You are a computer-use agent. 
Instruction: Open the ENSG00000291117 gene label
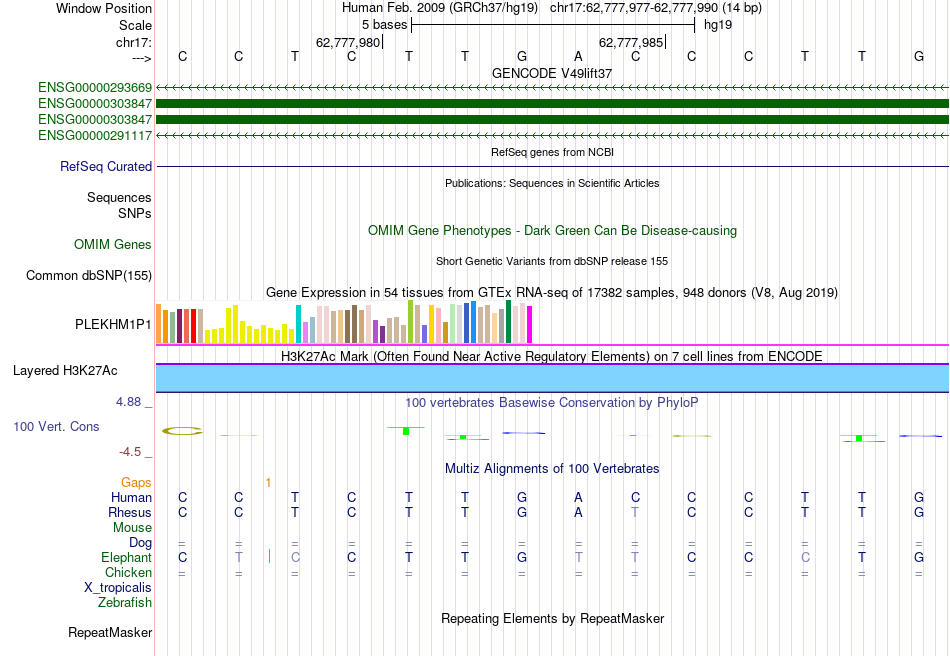point(95,136)
